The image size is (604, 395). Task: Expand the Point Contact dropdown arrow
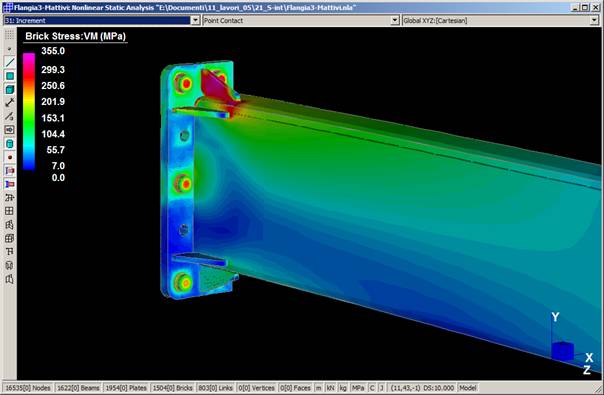[395, 20]
